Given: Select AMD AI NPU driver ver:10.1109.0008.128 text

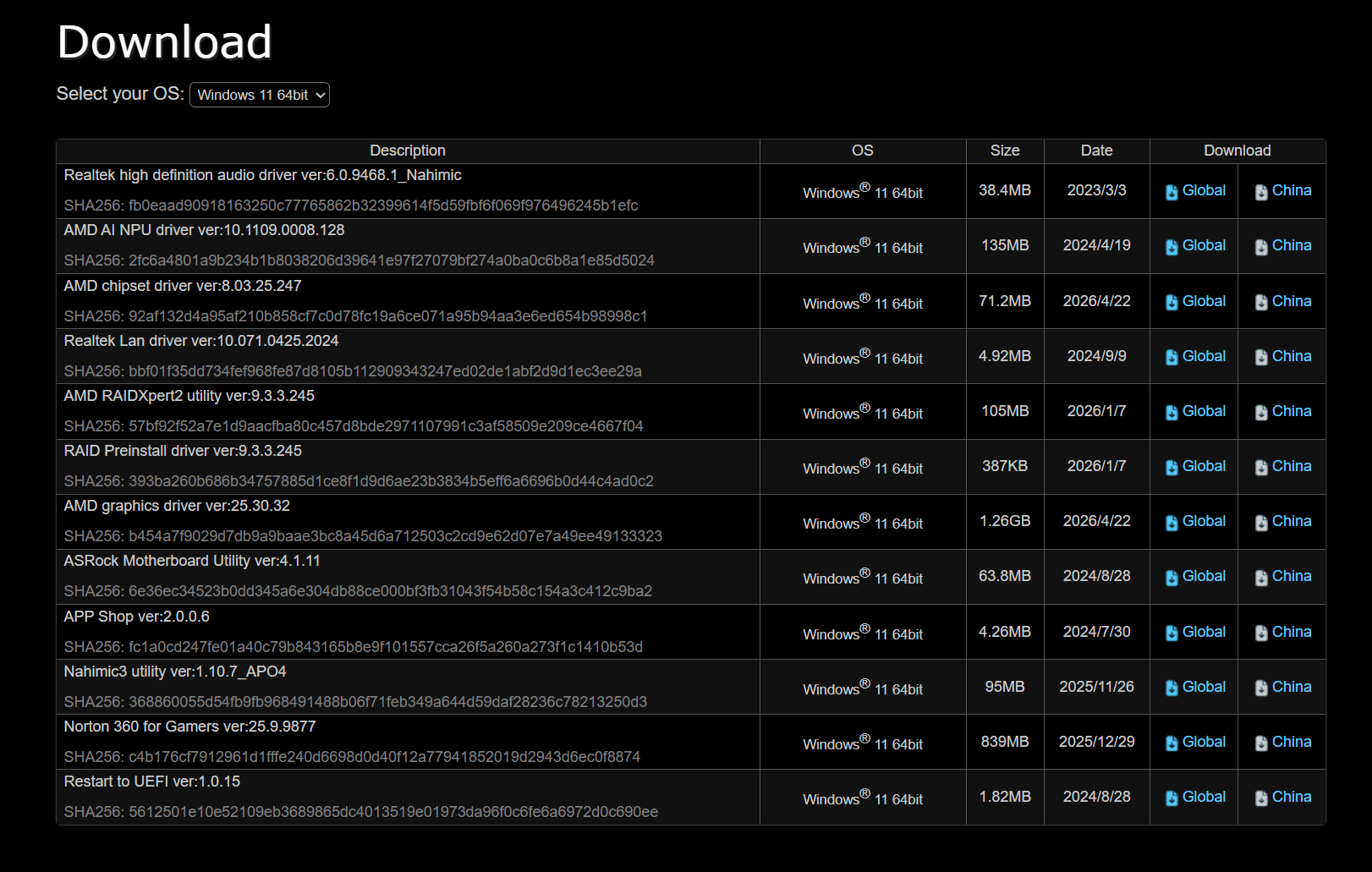Looking at the screenshot, I should point(204,230).
